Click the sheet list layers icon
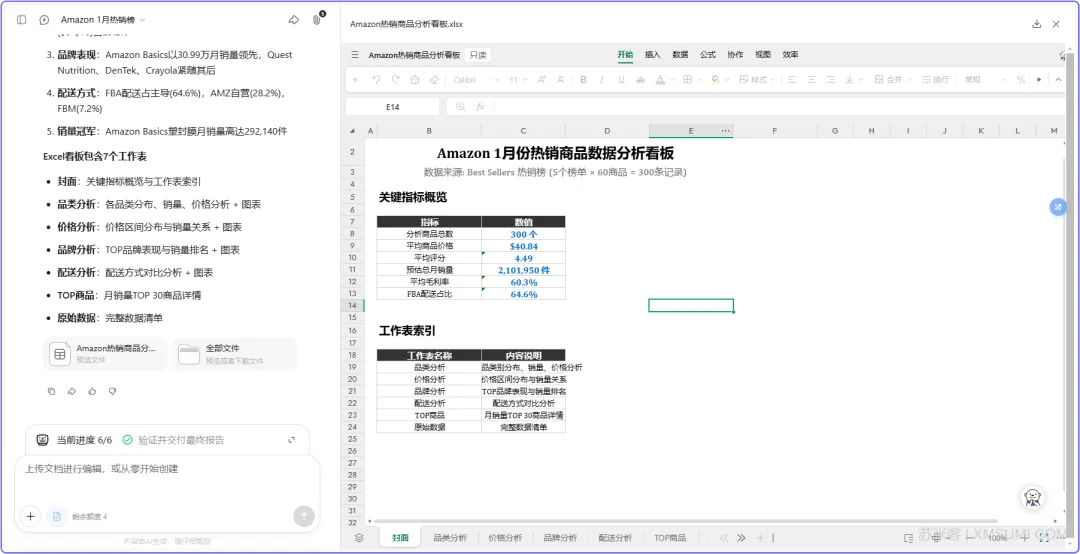 point(359,537)
